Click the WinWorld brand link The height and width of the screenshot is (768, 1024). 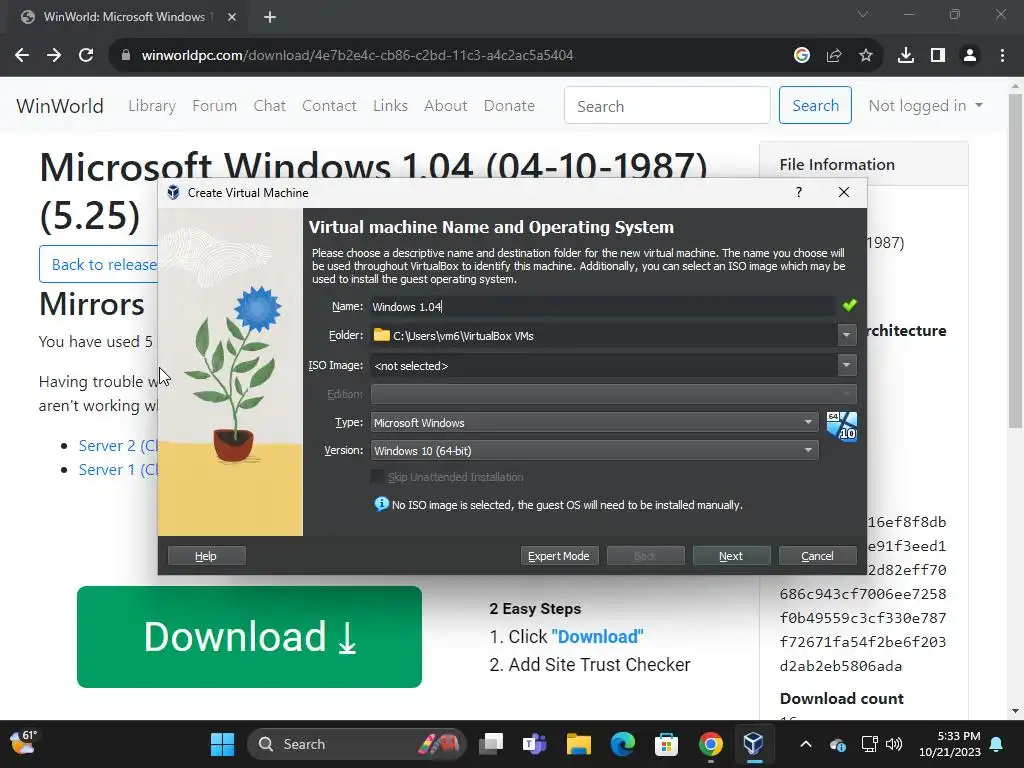click(60, 106)
